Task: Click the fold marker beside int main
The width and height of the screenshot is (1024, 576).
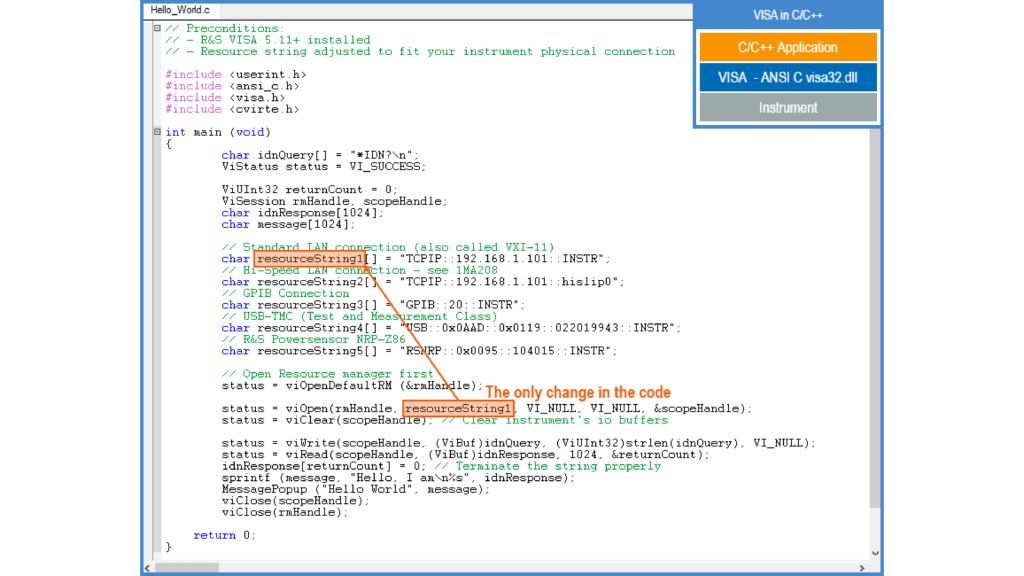Action: click(155, 131)
